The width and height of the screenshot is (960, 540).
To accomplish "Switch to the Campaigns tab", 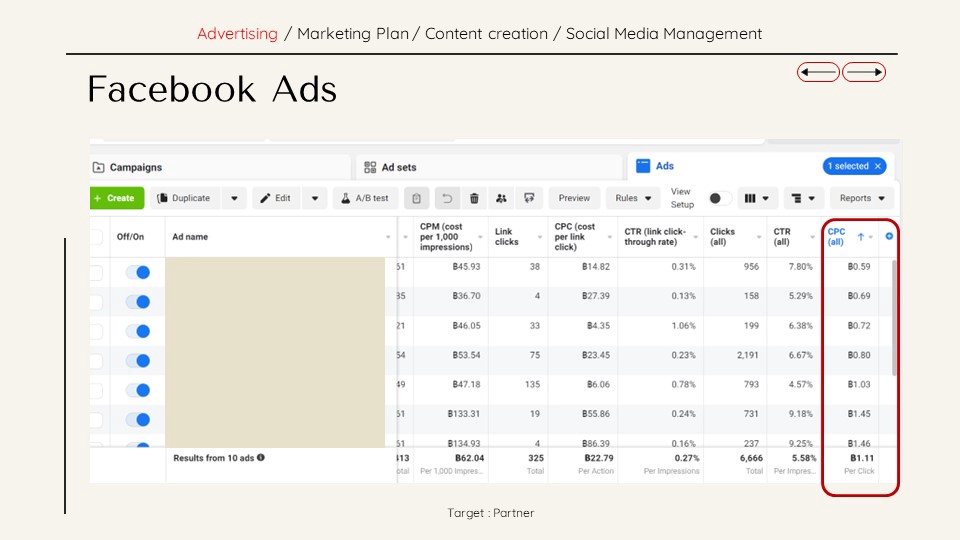I will pos(220,167).
